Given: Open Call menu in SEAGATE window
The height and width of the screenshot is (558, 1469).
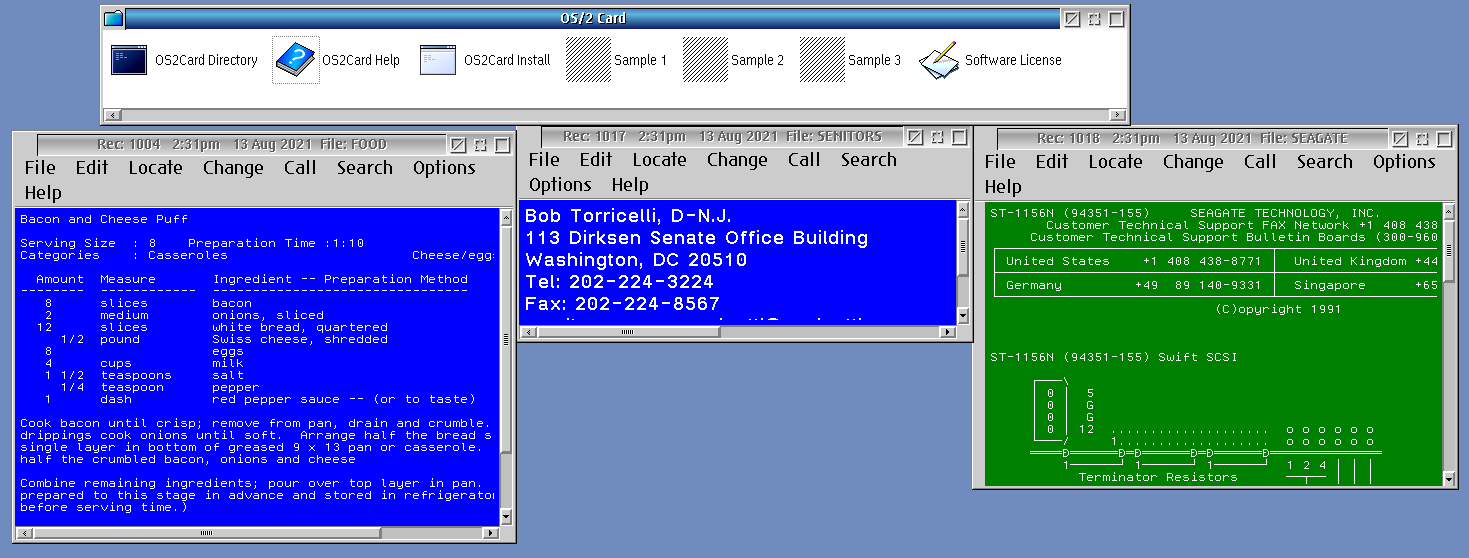Looking at the screenshot, I should tap(1260, 162).
